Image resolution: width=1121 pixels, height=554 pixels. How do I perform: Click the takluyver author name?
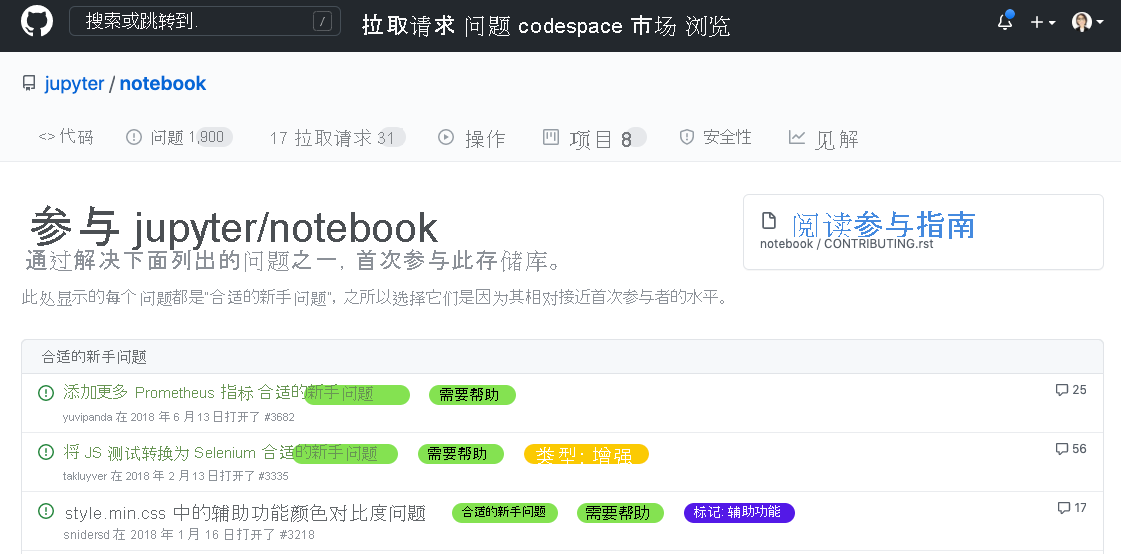click(x=86, y=475)
